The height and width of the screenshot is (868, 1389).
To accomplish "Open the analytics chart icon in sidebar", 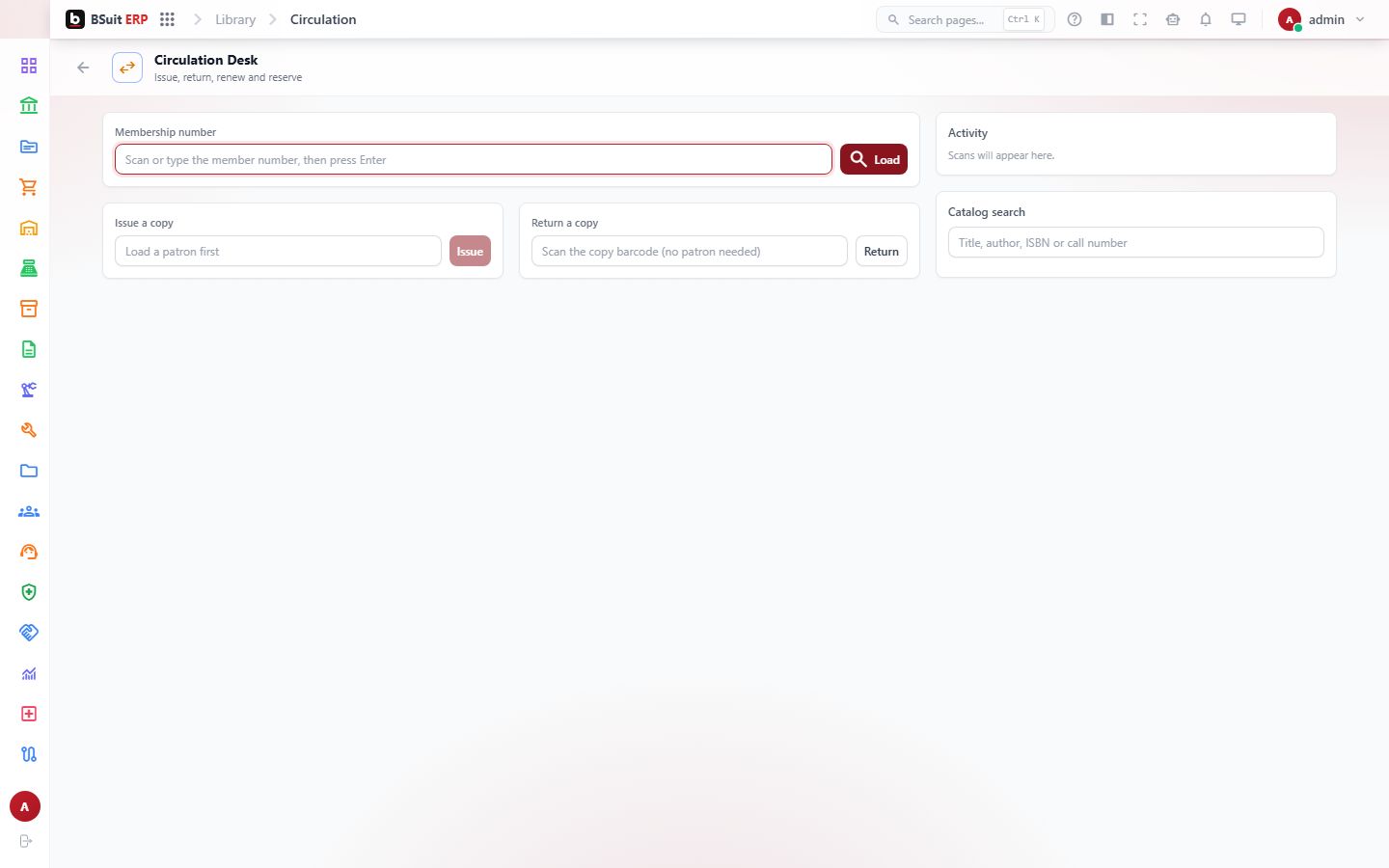I will pos(29,673).
